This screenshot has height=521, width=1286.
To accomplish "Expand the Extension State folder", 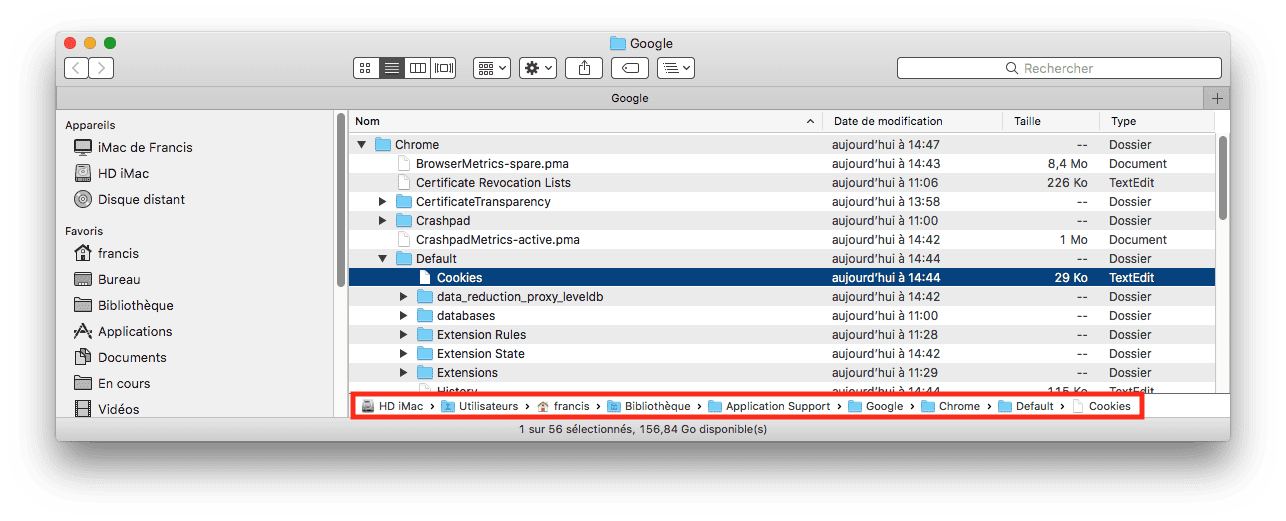I will (x=403, y=354).
